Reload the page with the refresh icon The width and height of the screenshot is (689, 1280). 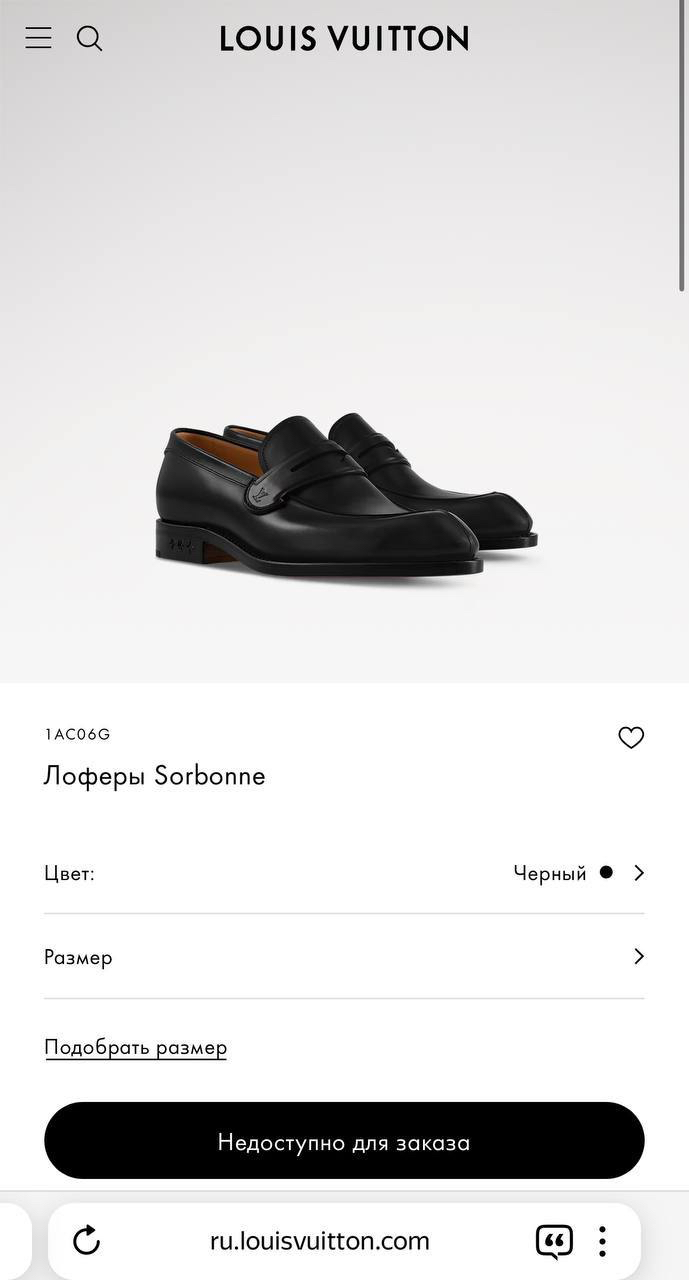pyautogui.click(x=87, y=1241)
